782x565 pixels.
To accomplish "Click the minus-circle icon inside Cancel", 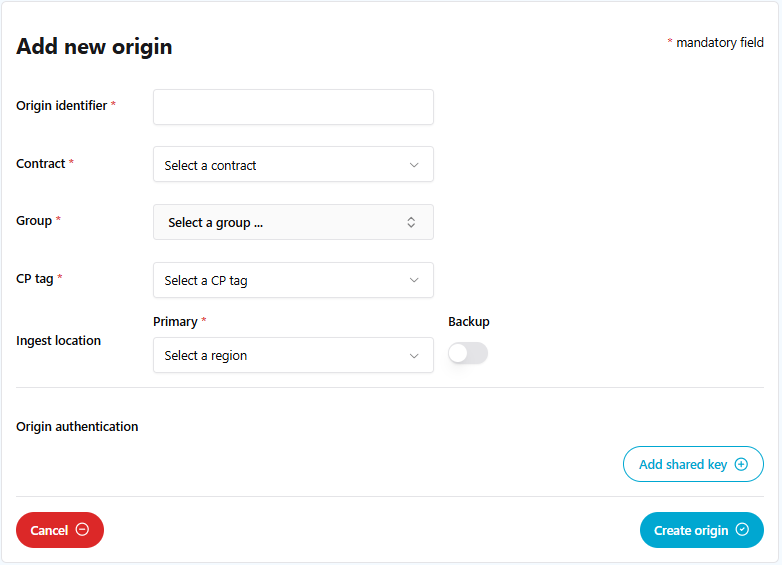I will click(82, 530).
